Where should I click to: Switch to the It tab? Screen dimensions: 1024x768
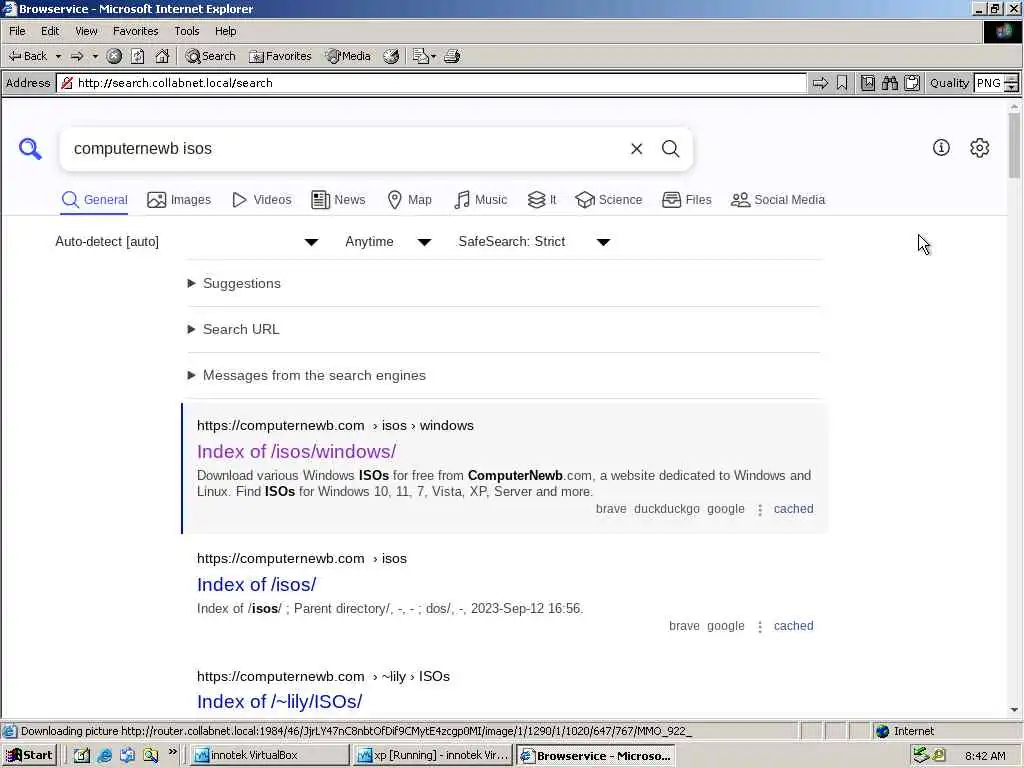(542, 200)
